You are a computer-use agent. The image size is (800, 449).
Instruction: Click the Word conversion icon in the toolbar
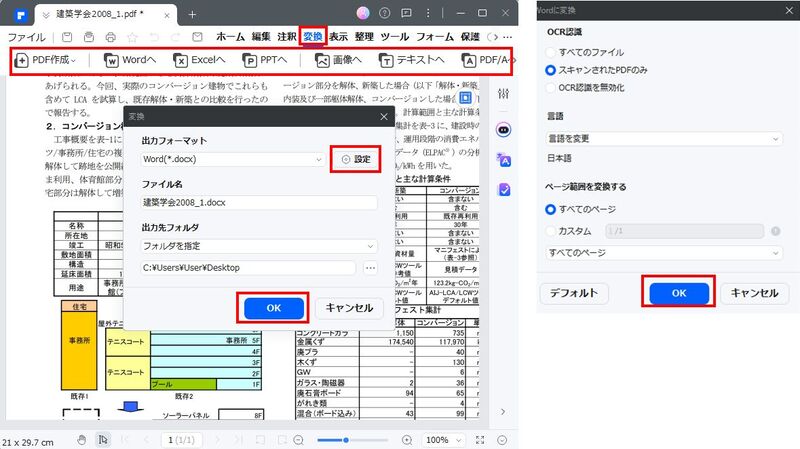click(111, 60)
